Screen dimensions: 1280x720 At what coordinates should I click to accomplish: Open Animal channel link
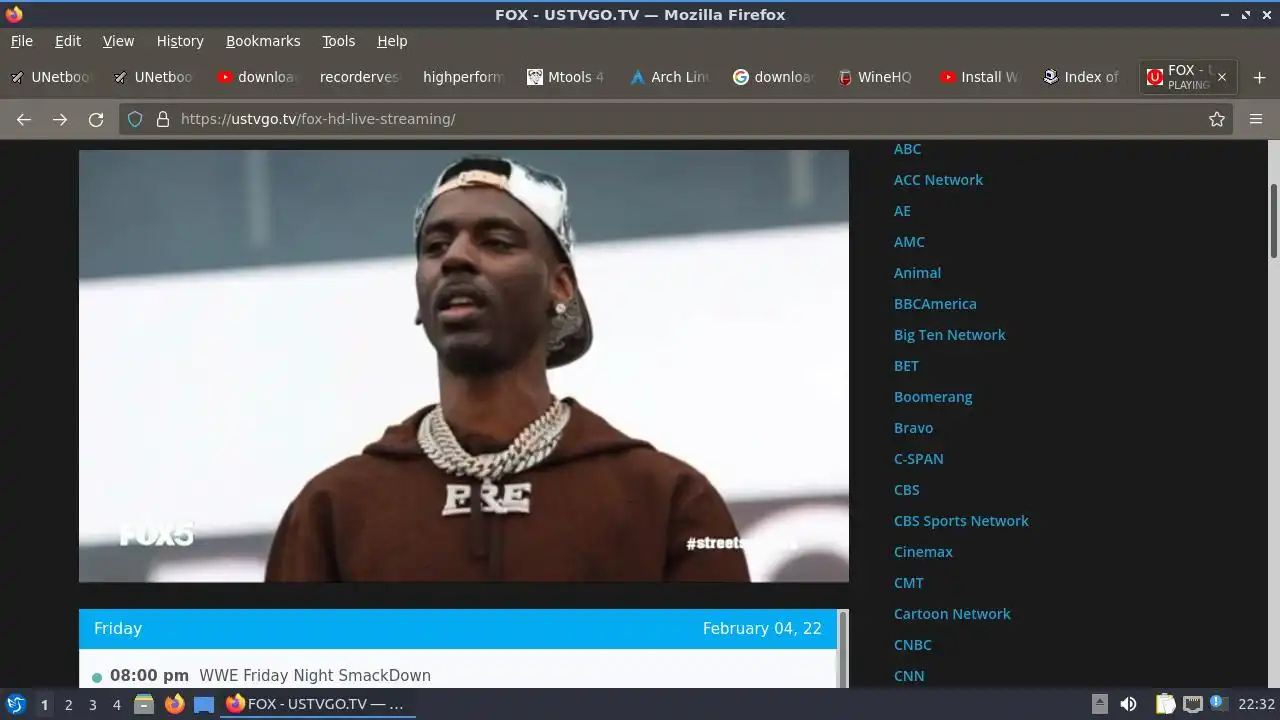[917, 273]
